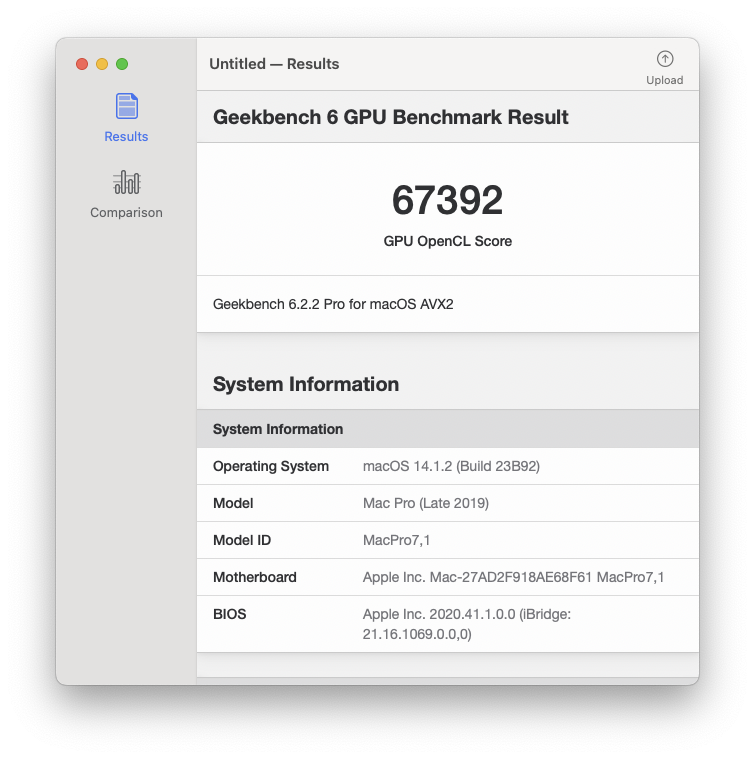The height and width of the screenshot is (759, 755).
Task: Maximize the window with the green button
Action: tap(122, 64)
